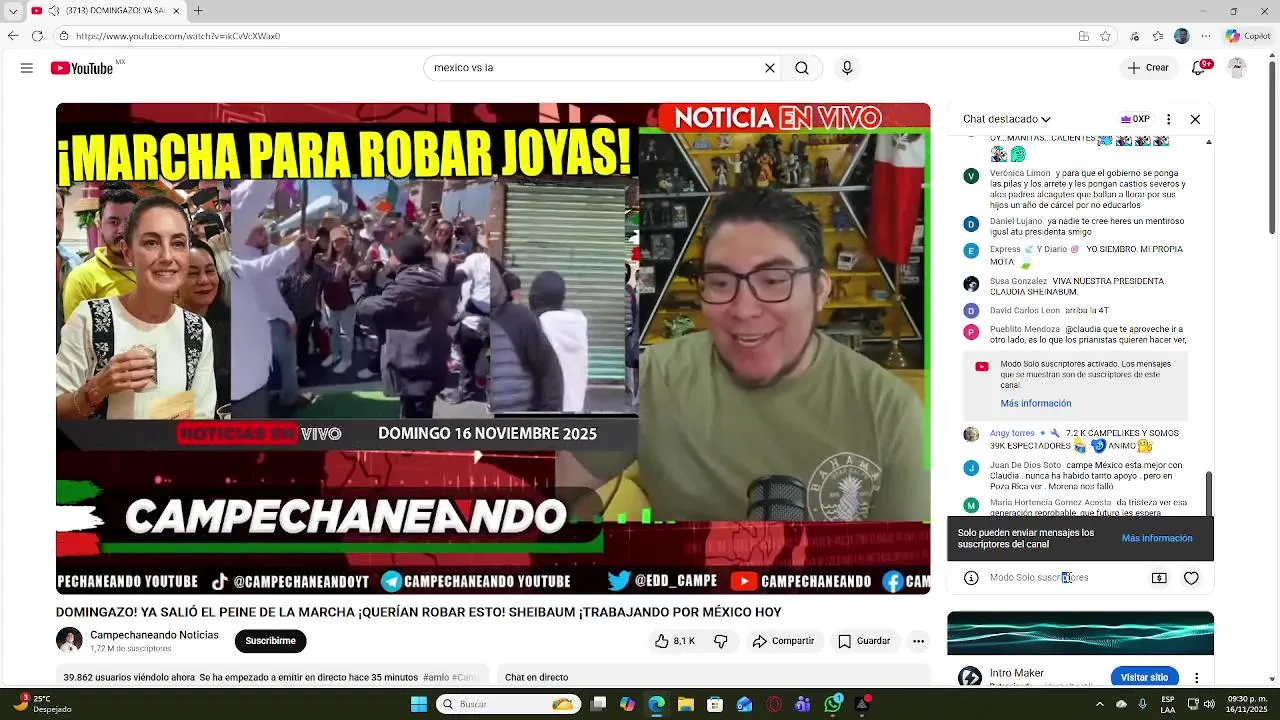Open the Windows Start menu

(x=419, y=704)
